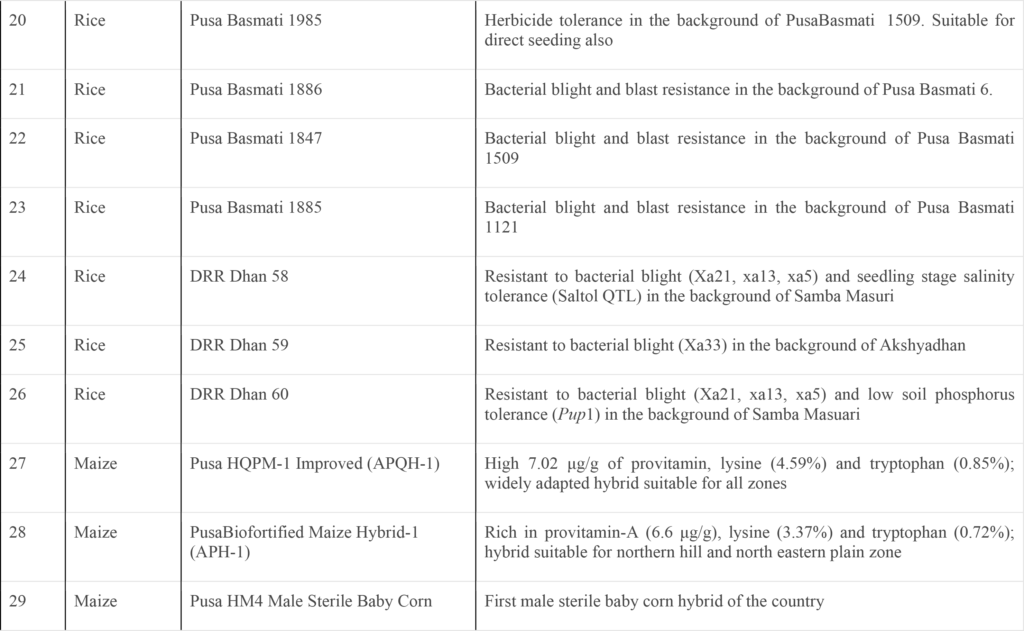Click the Pup1 low soil phosphorus description
The height and width of the screenshot is (631, 1024).
click(749, 404)
